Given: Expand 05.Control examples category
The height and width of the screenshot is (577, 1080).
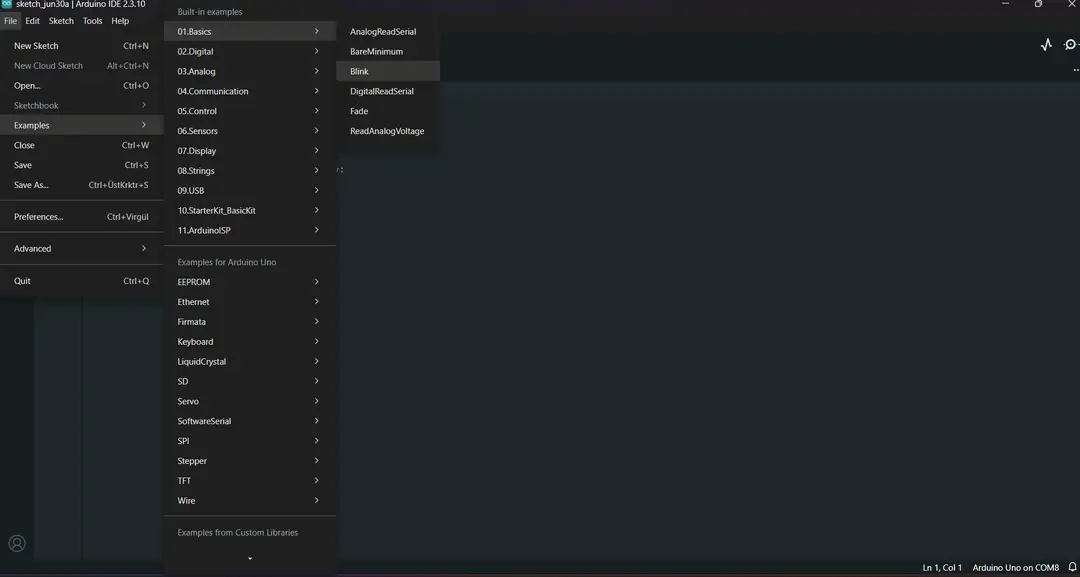Looking at the screenshot, I should coord(250,112).
